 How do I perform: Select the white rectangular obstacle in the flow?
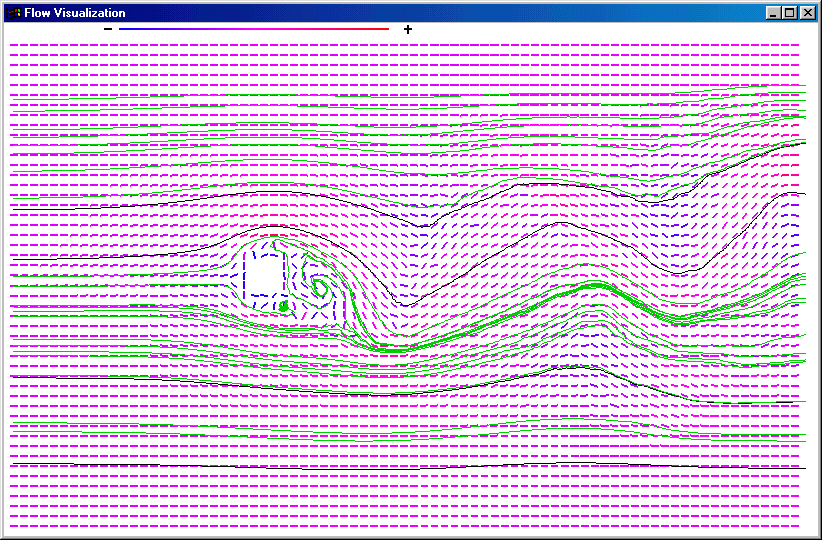265,272
